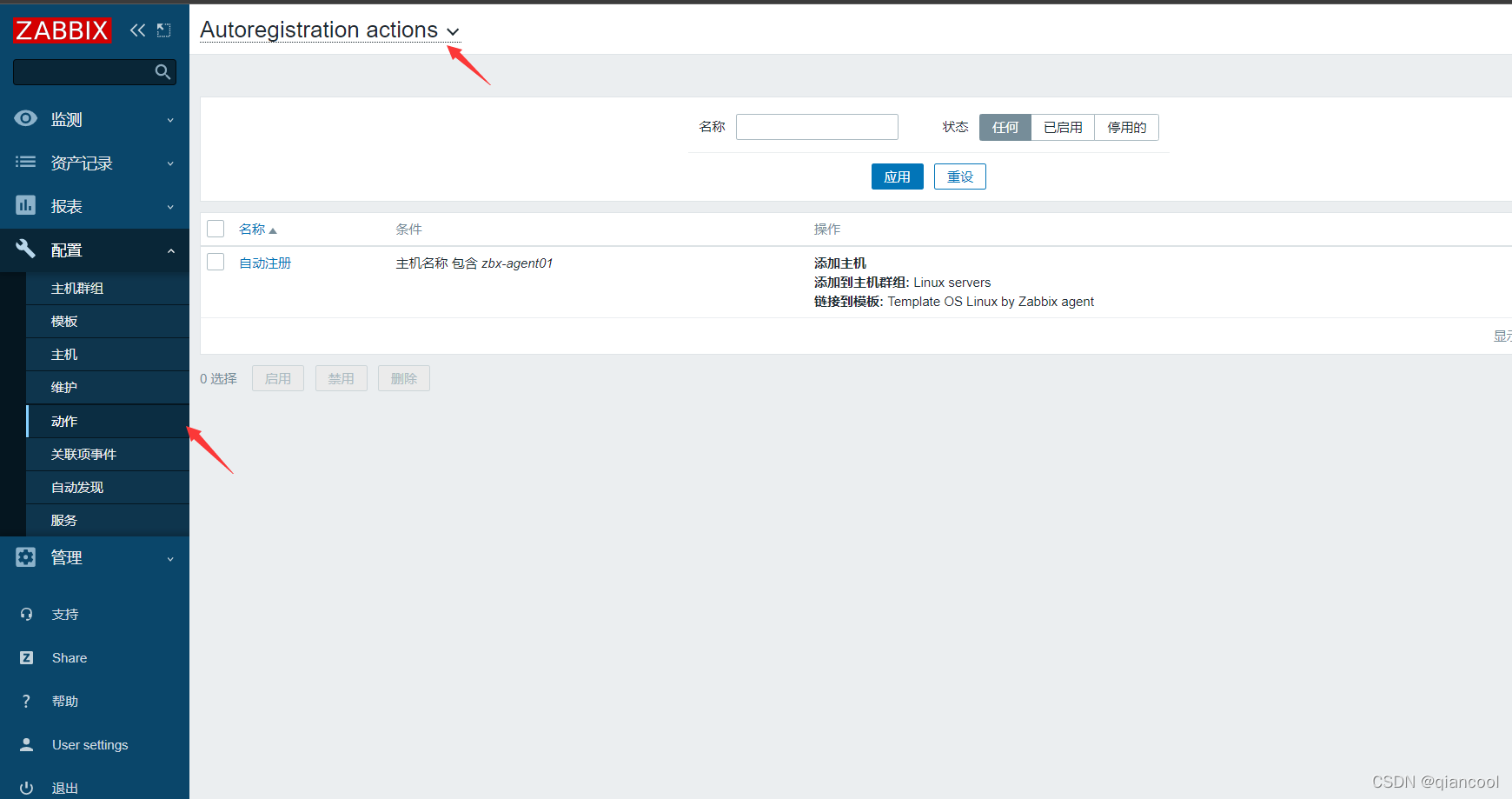Expand the 报表 menu chevron

(x=170, y=207)
